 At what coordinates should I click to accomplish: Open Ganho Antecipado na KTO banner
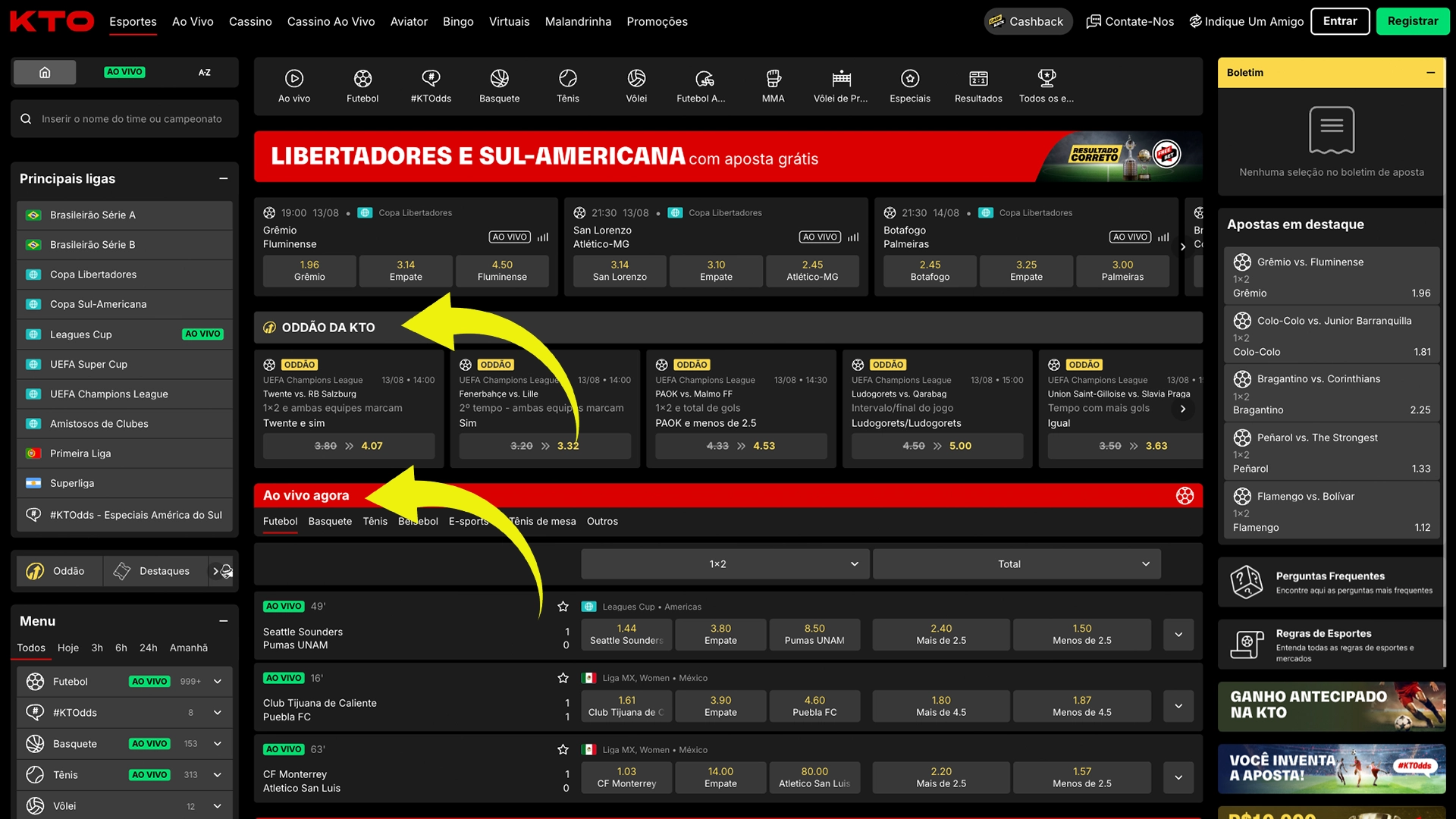click(1331, 706)
